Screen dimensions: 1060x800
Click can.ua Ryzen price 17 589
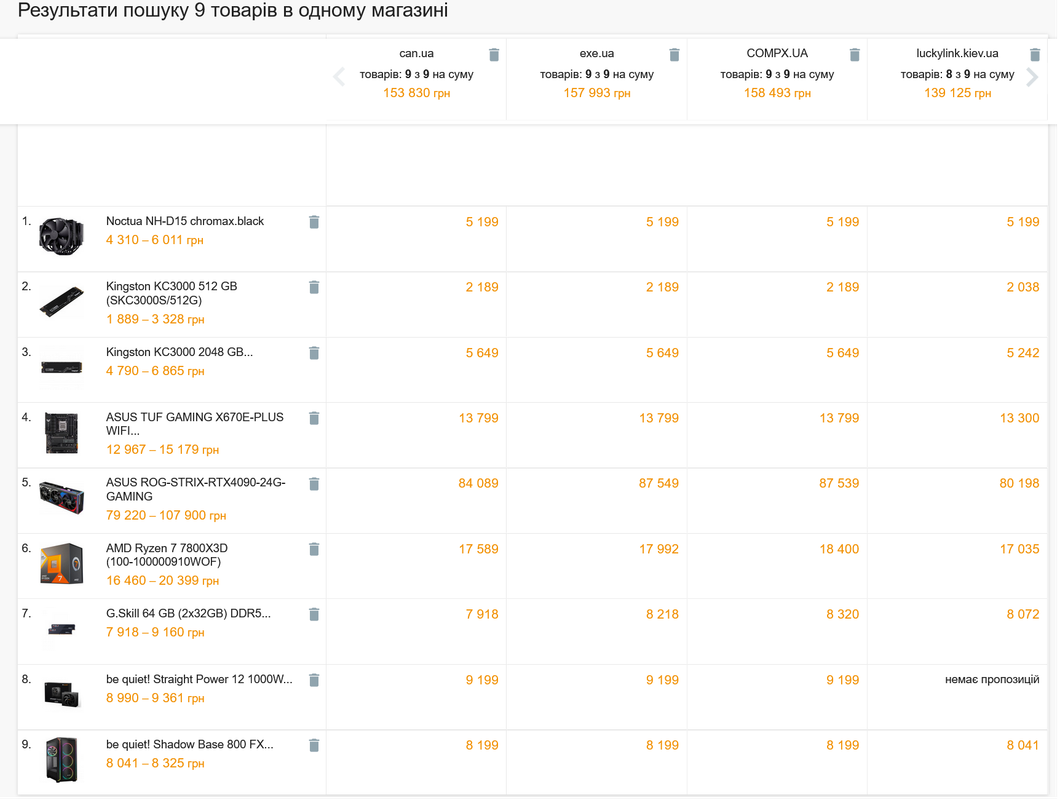click(x=478, y=549)
